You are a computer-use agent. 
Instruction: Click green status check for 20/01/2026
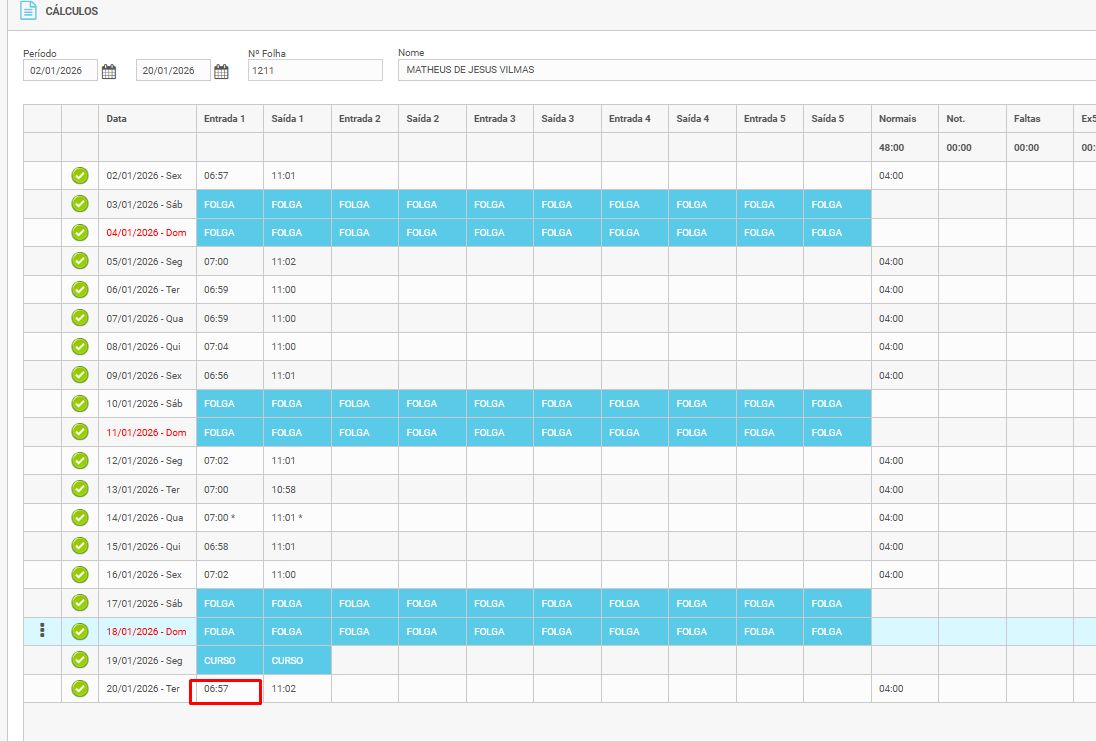(x=80, y=689)
